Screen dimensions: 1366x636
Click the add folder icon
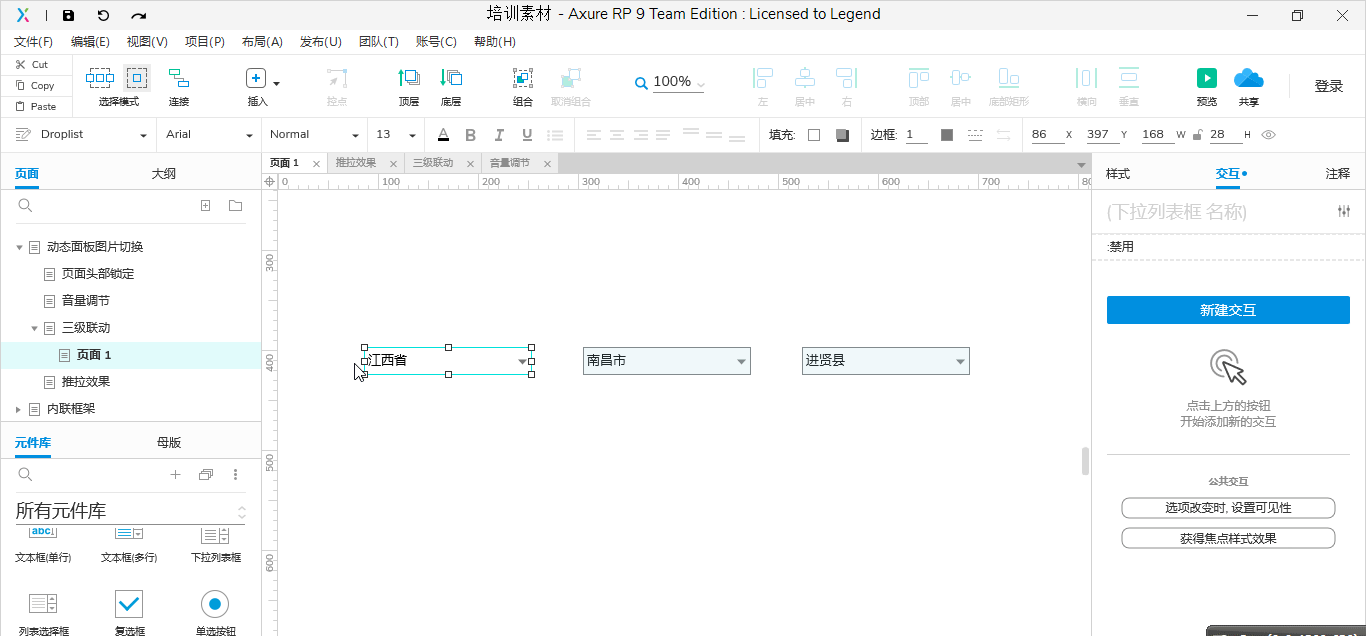(235, 206)
